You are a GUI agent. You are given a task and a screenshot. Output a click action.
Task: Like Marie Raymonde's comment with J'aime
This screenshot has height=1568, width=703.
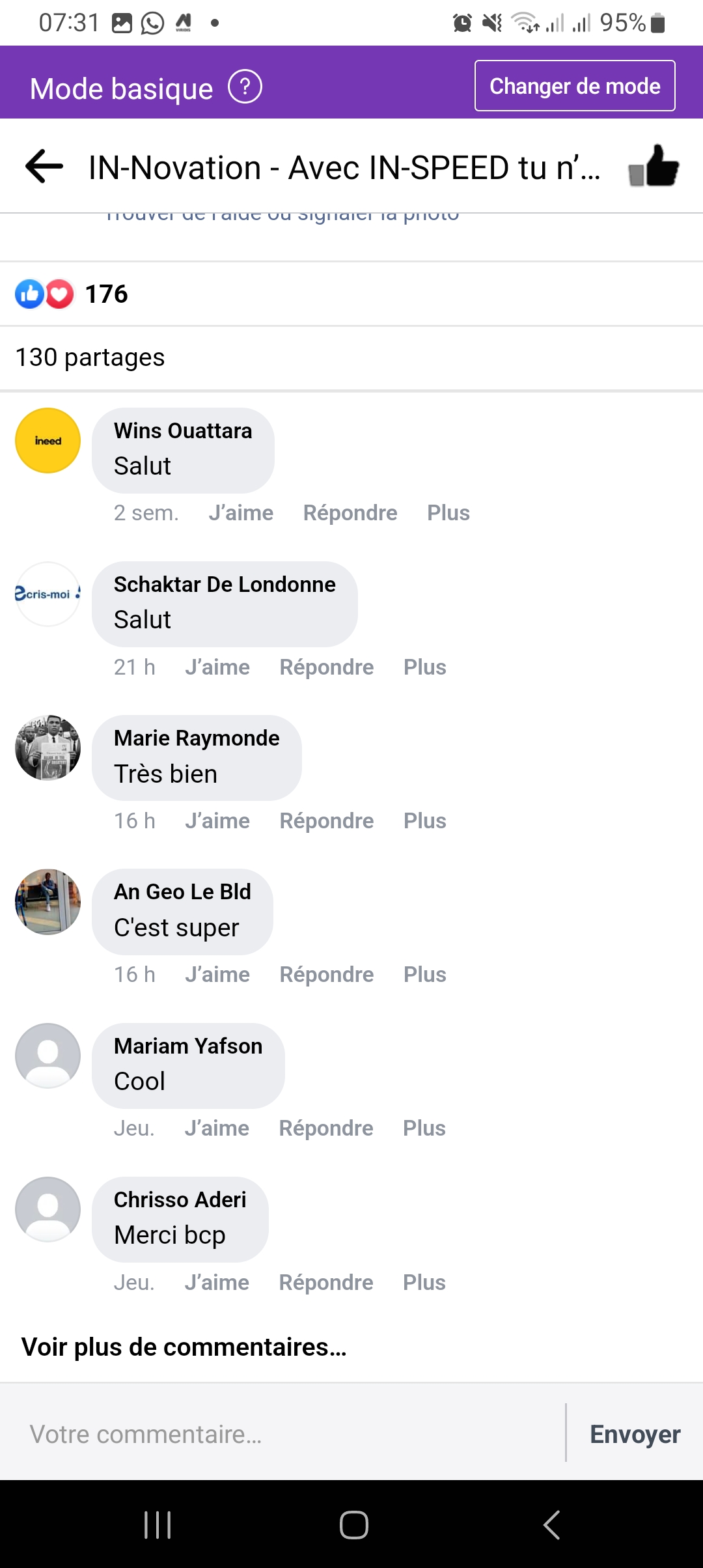[x=217, y=821]
